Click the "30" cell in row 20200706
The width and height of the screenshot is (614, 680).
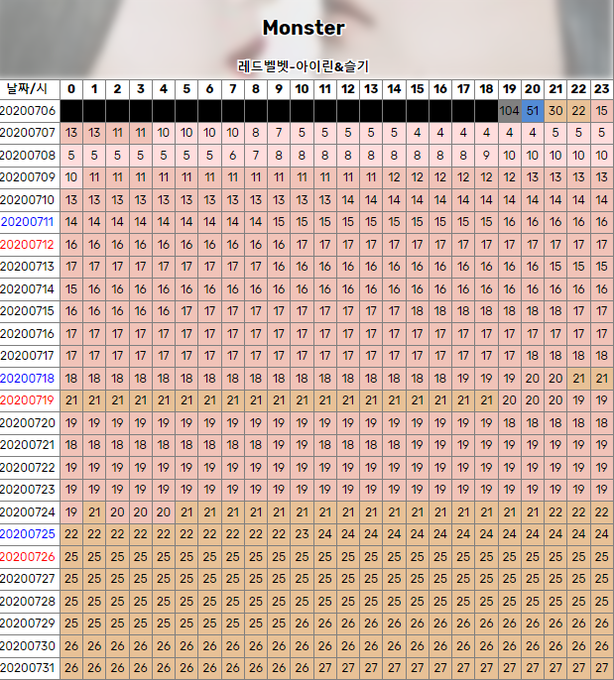(555, 111)
